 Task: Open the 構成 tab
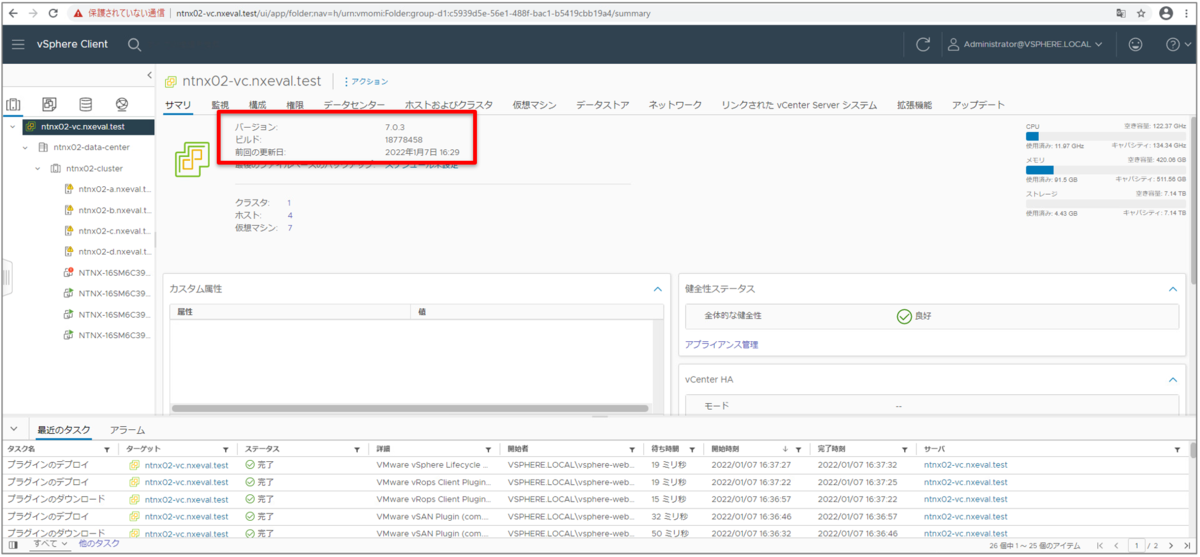[257, 105]
